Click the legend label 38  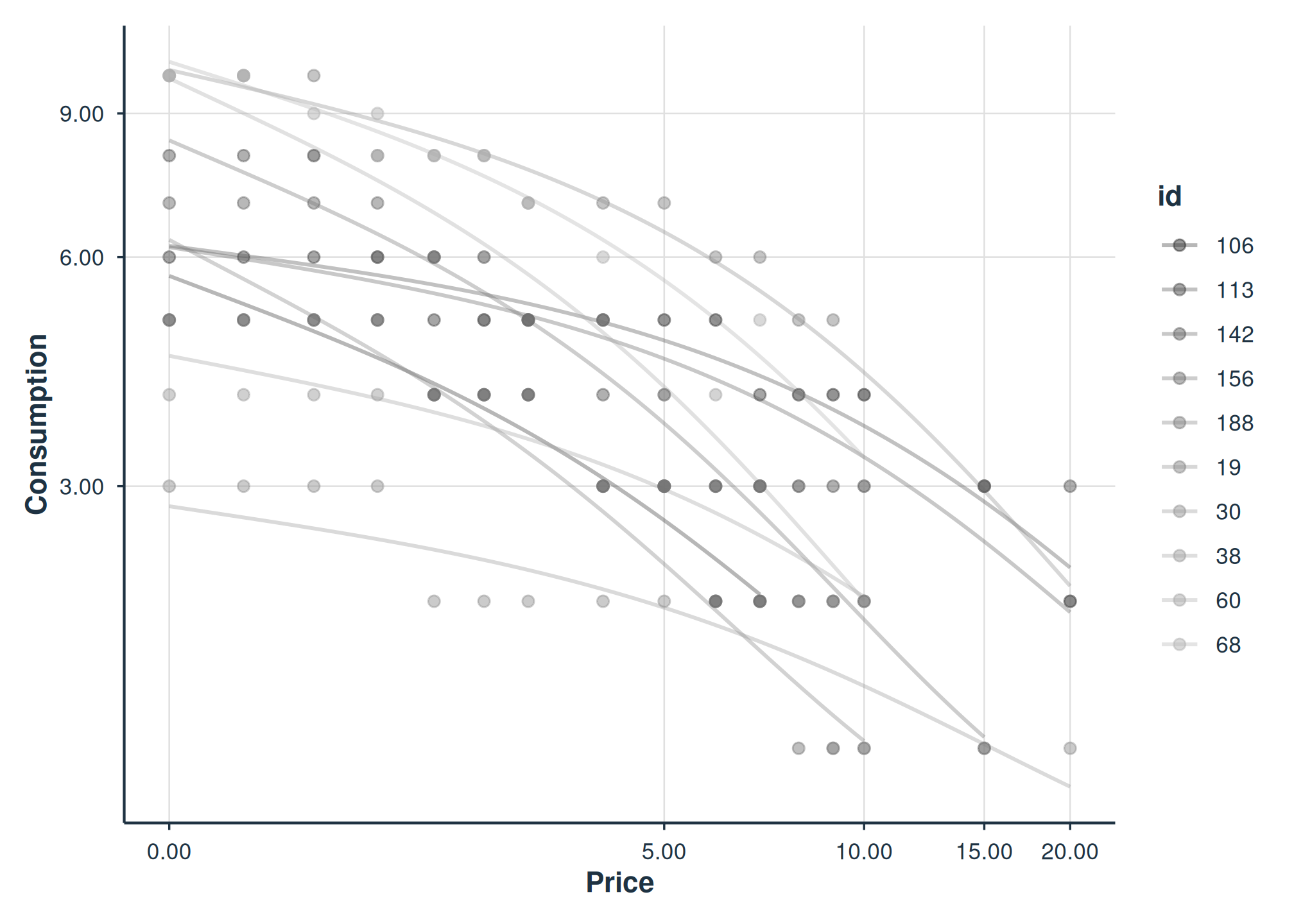[x=1228, y=556]
